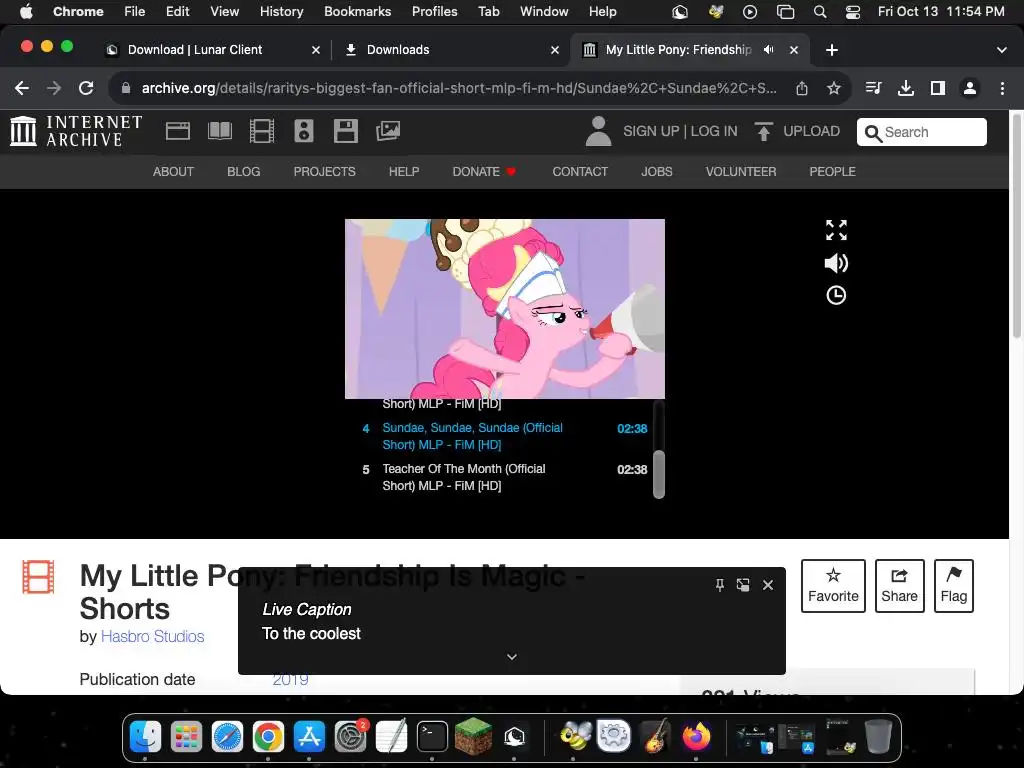This screenshot has height=768, width=1024.
Task: Open the PROJECTS link
Action: click(x=325, y=172)
